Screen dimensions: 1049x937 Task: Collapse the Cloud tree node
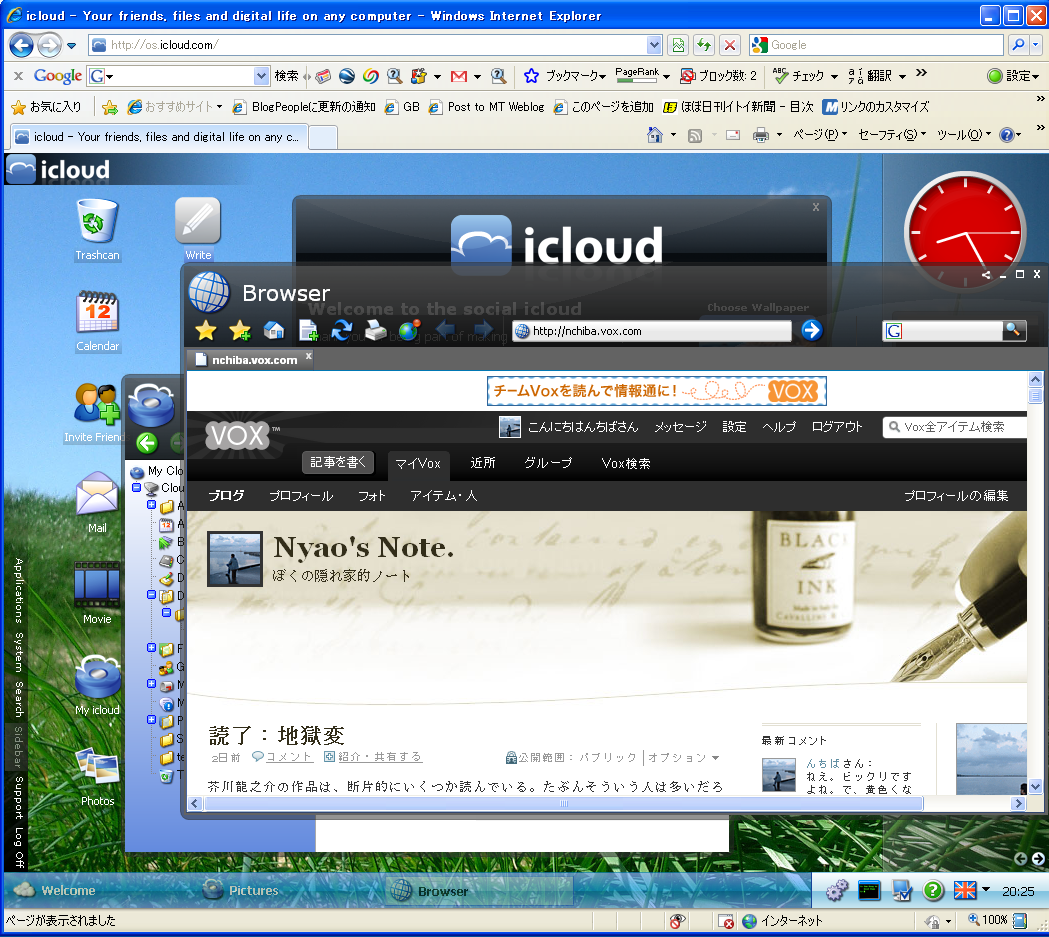click(x=137, y=488)
